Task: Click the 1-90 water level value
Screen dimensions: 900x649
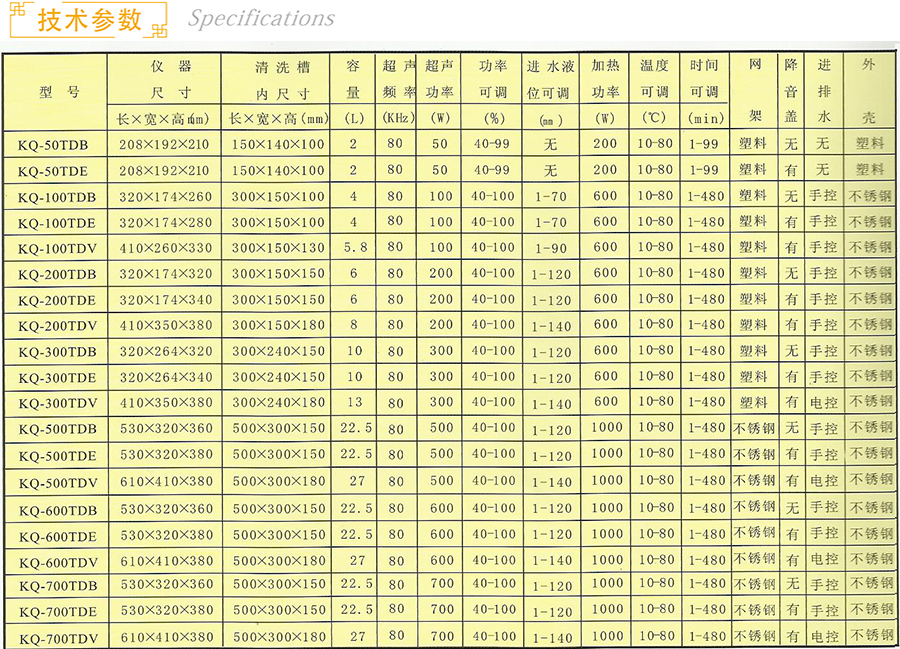Action: (551, 248)
